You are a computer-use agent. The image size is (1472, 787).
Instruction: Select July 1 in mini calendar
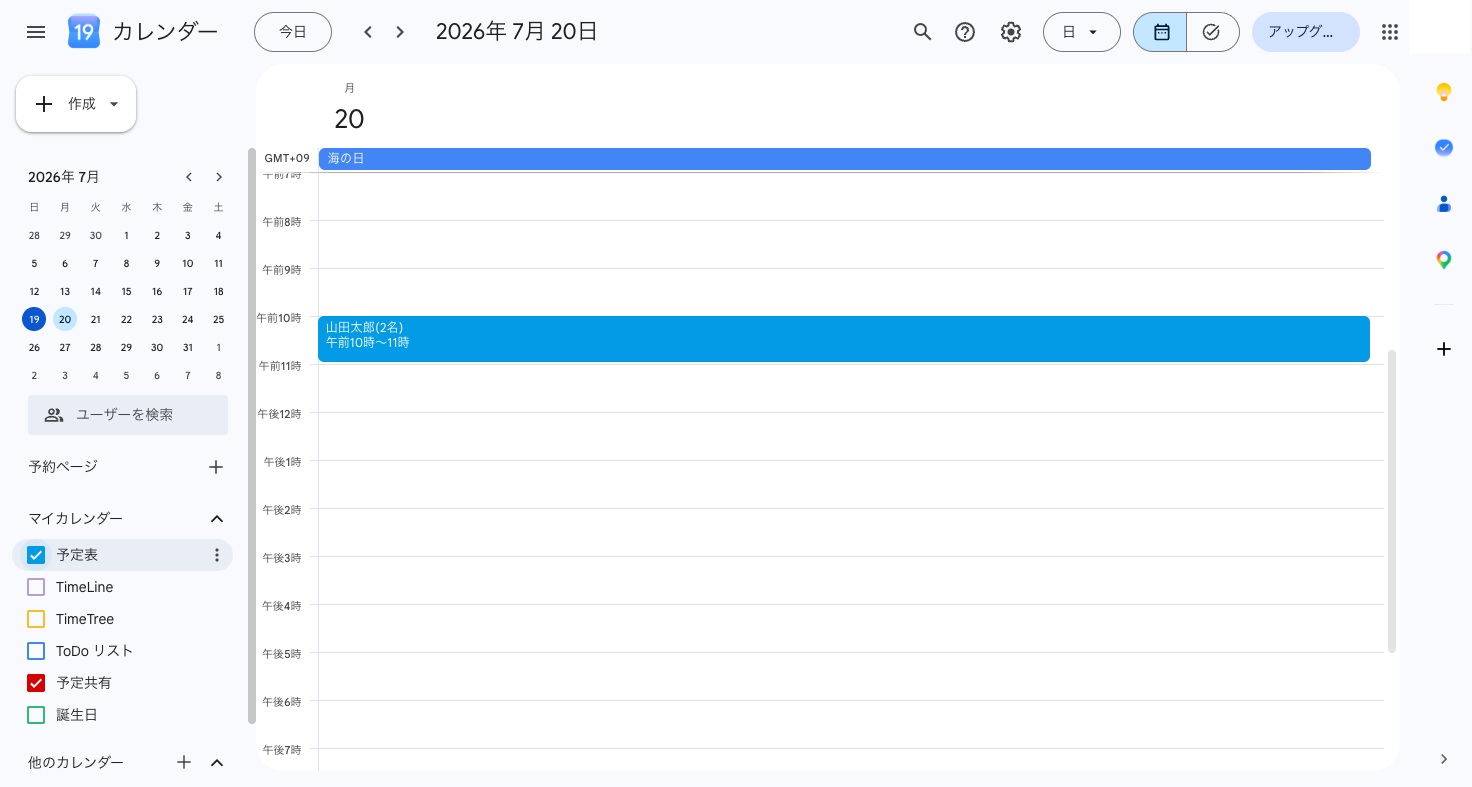126,235
